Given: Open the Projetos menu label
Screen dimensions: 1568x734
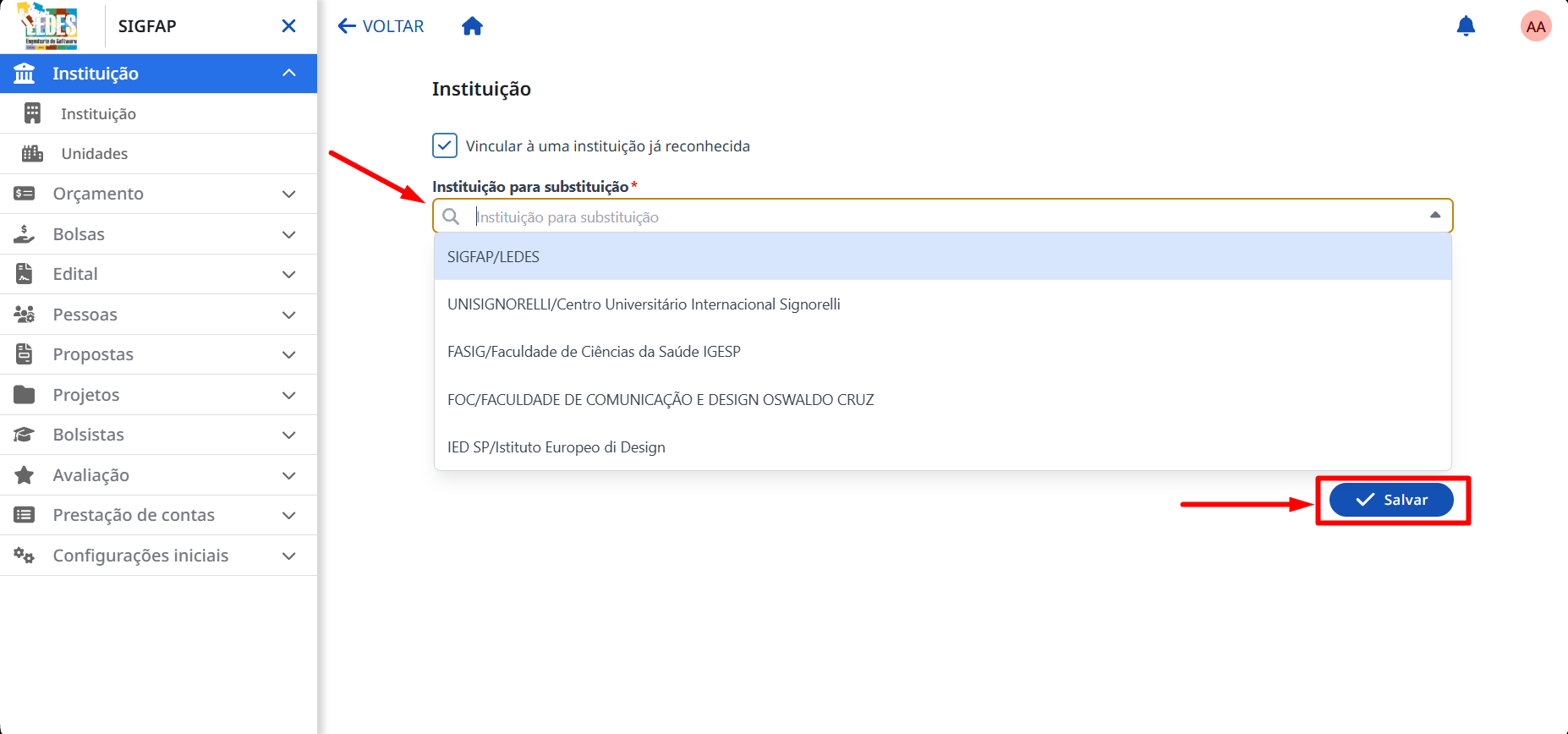Looking at the screenshot, I should (x=86, y=395).
